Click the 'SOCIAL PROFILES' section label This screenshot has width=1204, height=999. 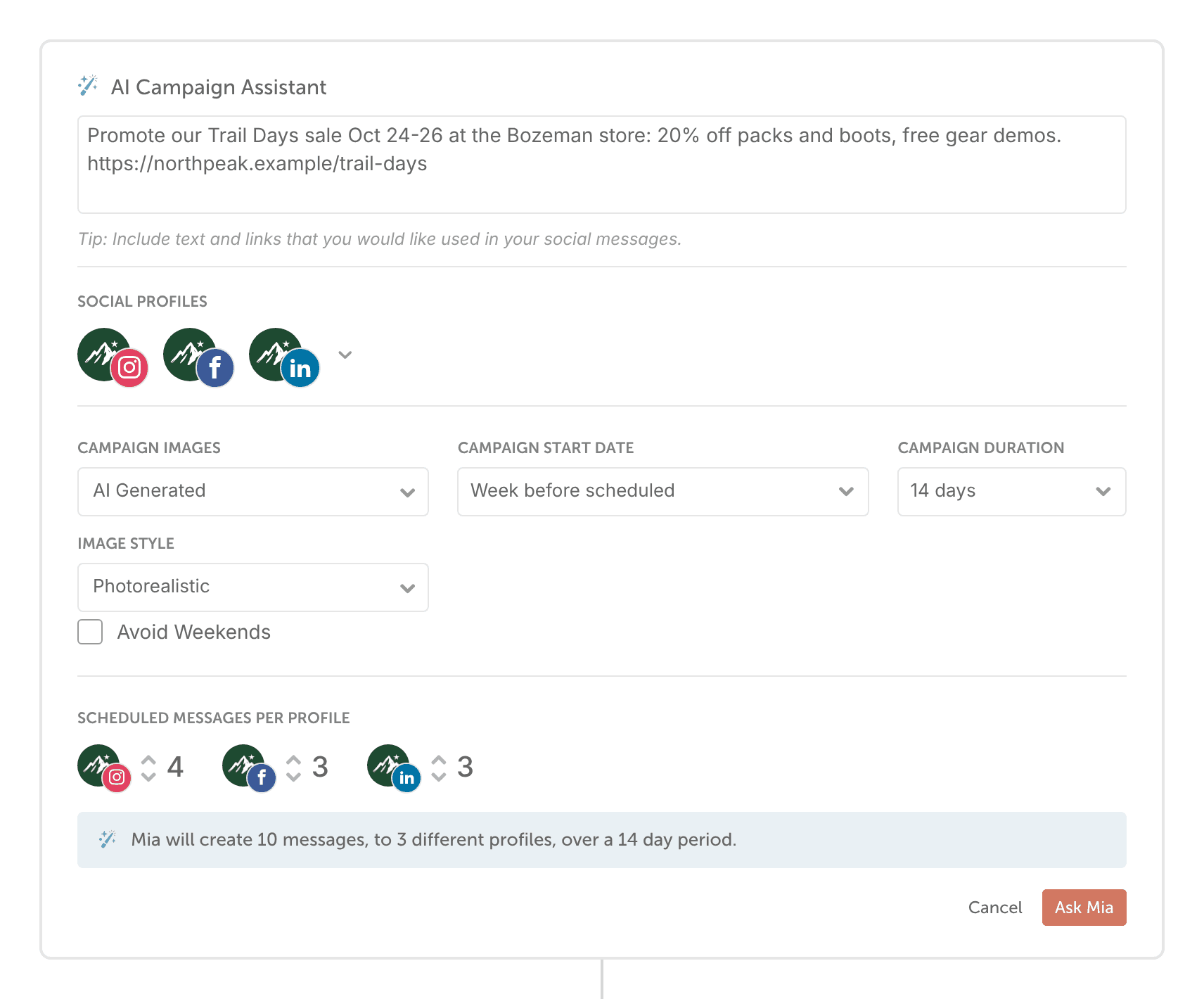(x=142, y=301)
